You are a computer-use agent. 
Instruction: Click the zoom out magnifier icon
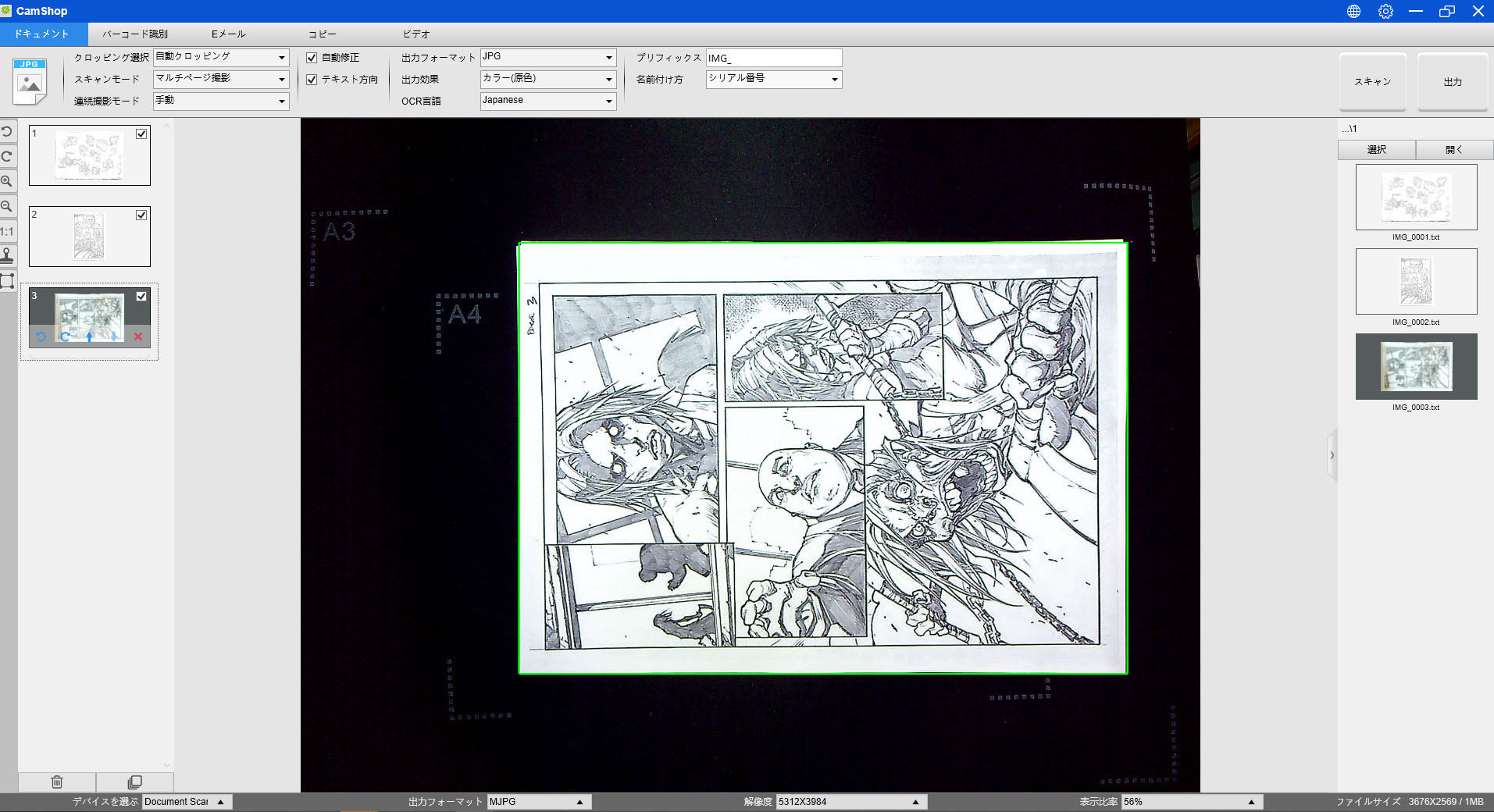[7, 206]
